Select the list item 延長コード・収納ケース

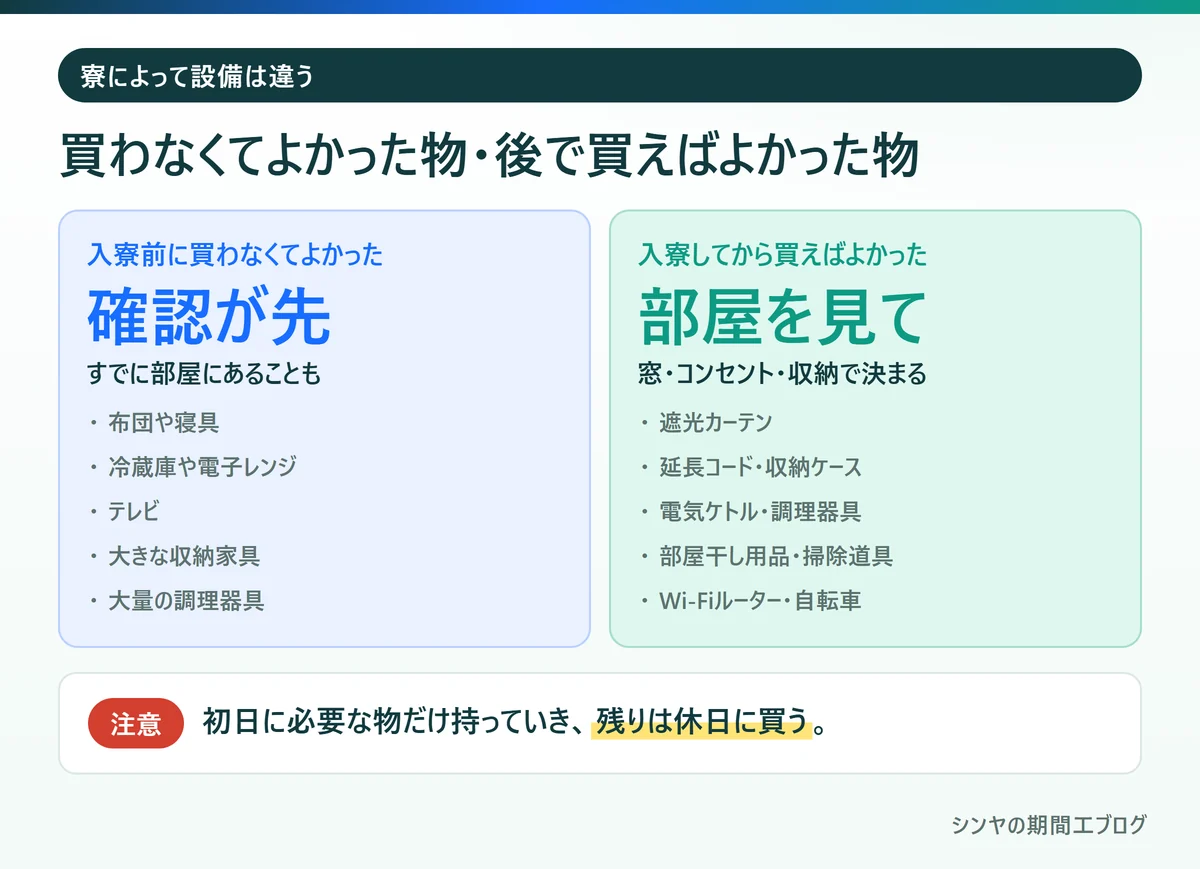[x=760, y=467]
